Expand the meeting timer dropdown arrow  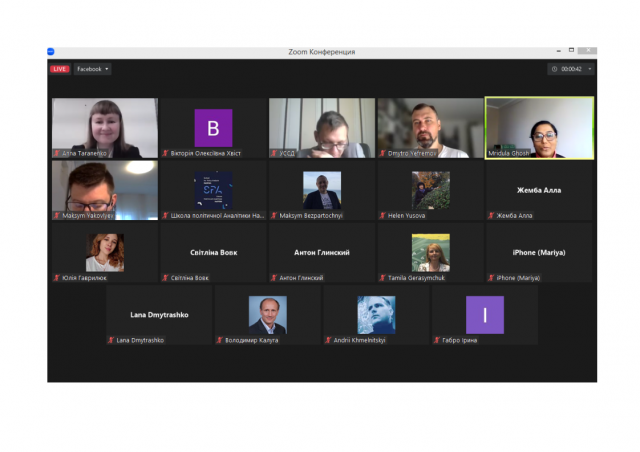tap(590, 69)
